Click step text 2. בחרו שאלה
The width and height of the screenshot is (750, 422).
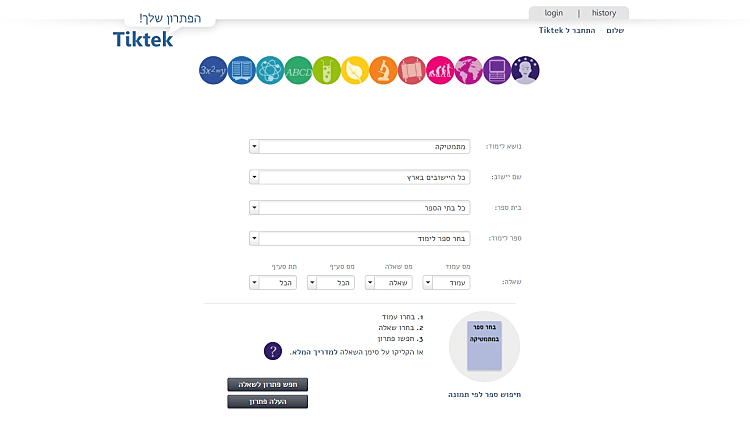coord(401,328)
